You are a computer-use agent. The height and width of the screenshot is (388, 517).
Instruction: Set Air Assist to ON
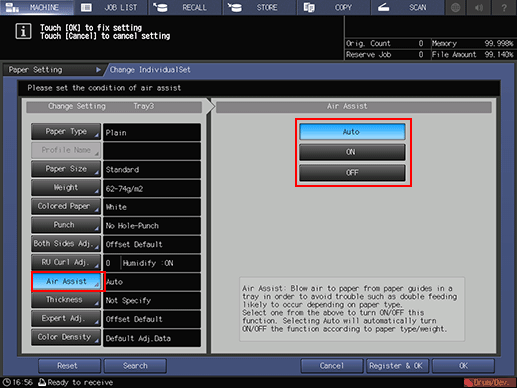(x=352, y=152)
